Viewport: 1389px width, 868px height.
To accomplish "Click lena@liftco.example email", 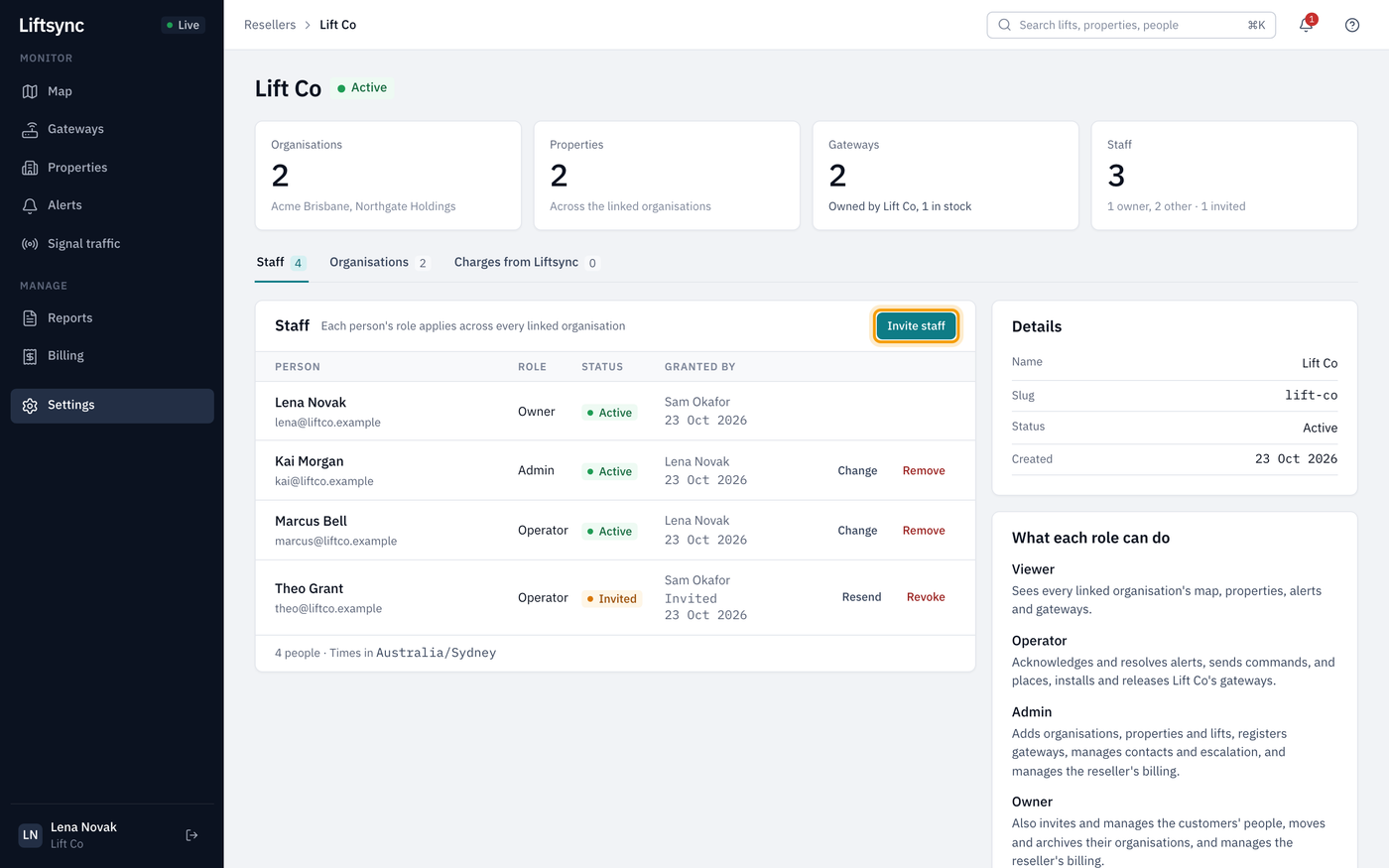I will coord(327,423).
